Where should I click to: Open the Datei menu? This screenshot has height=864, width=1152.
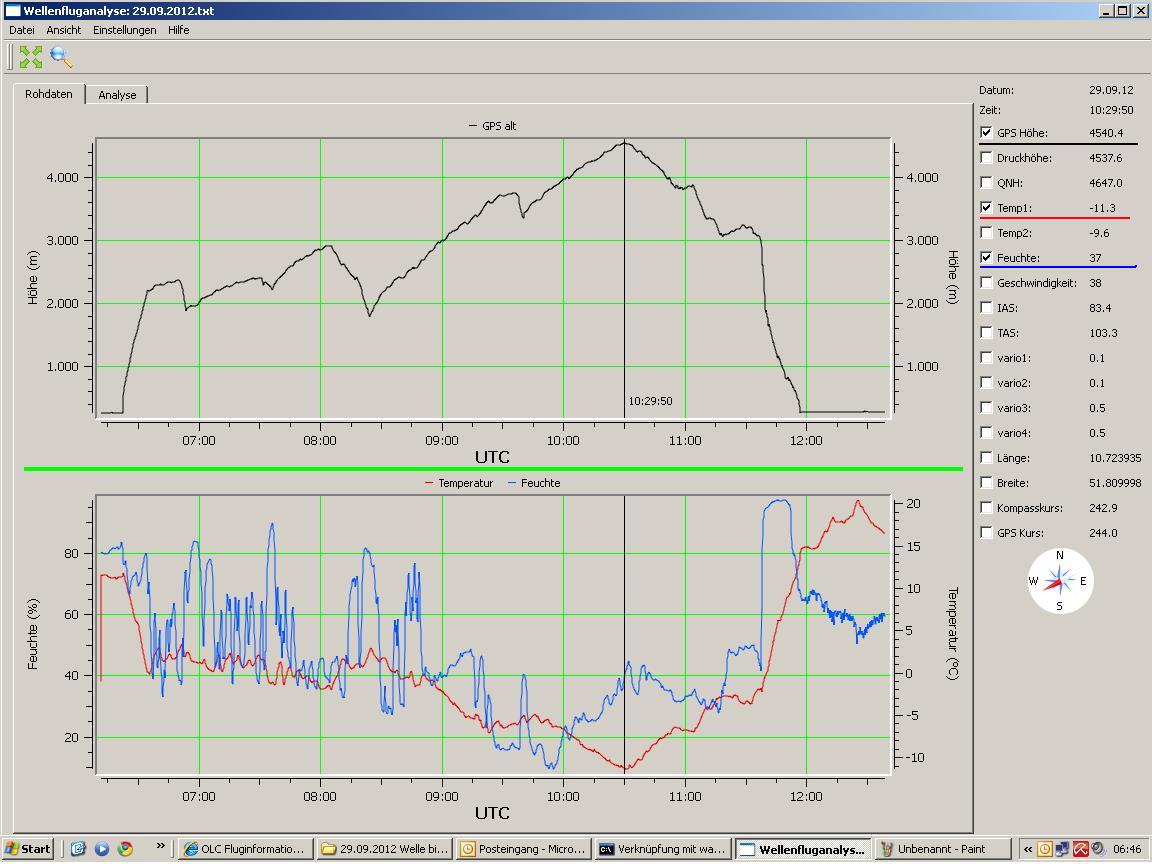21,30
